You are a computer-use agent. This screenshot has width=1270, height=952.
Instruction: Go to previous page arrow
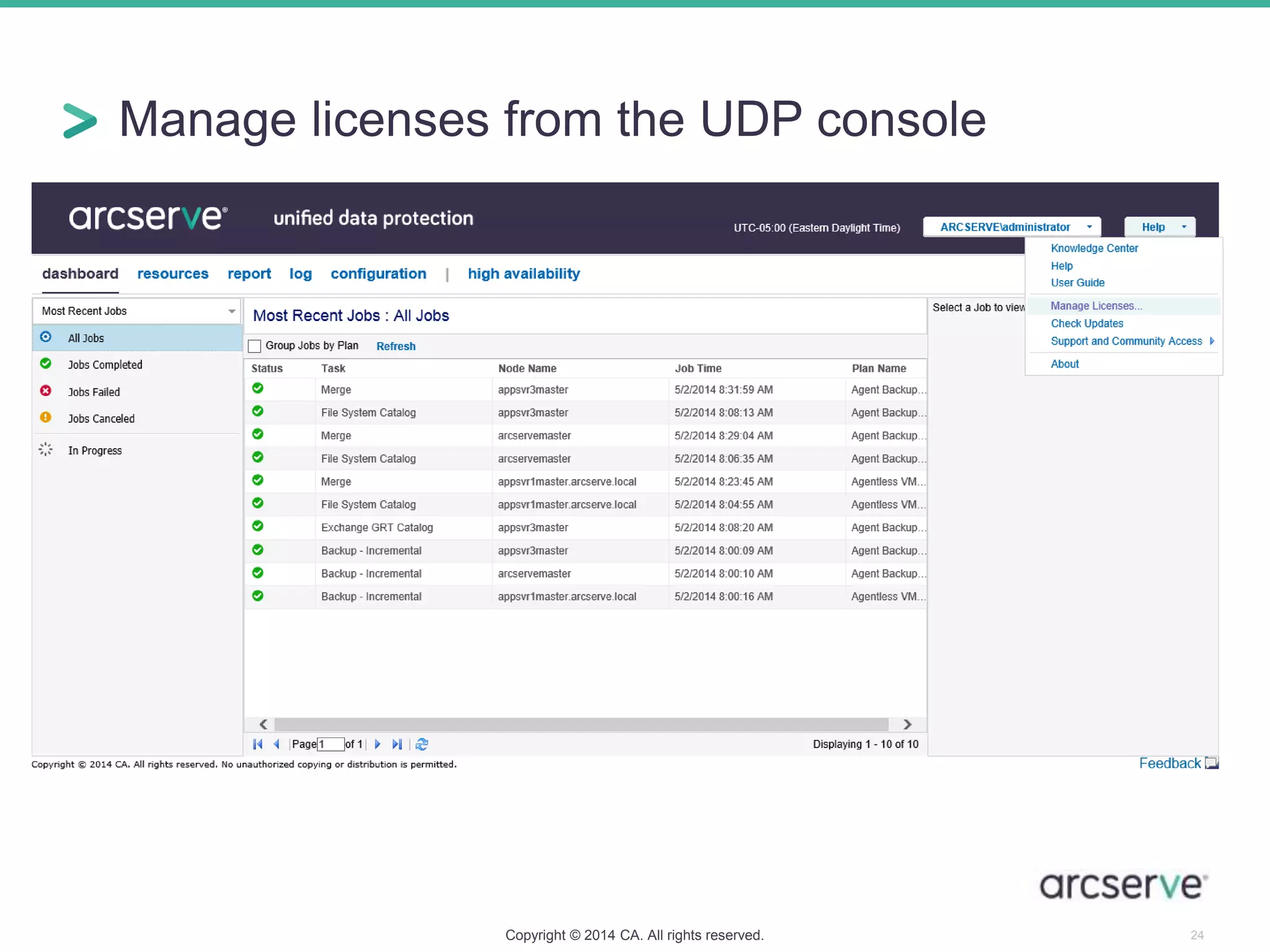[277, 744]
